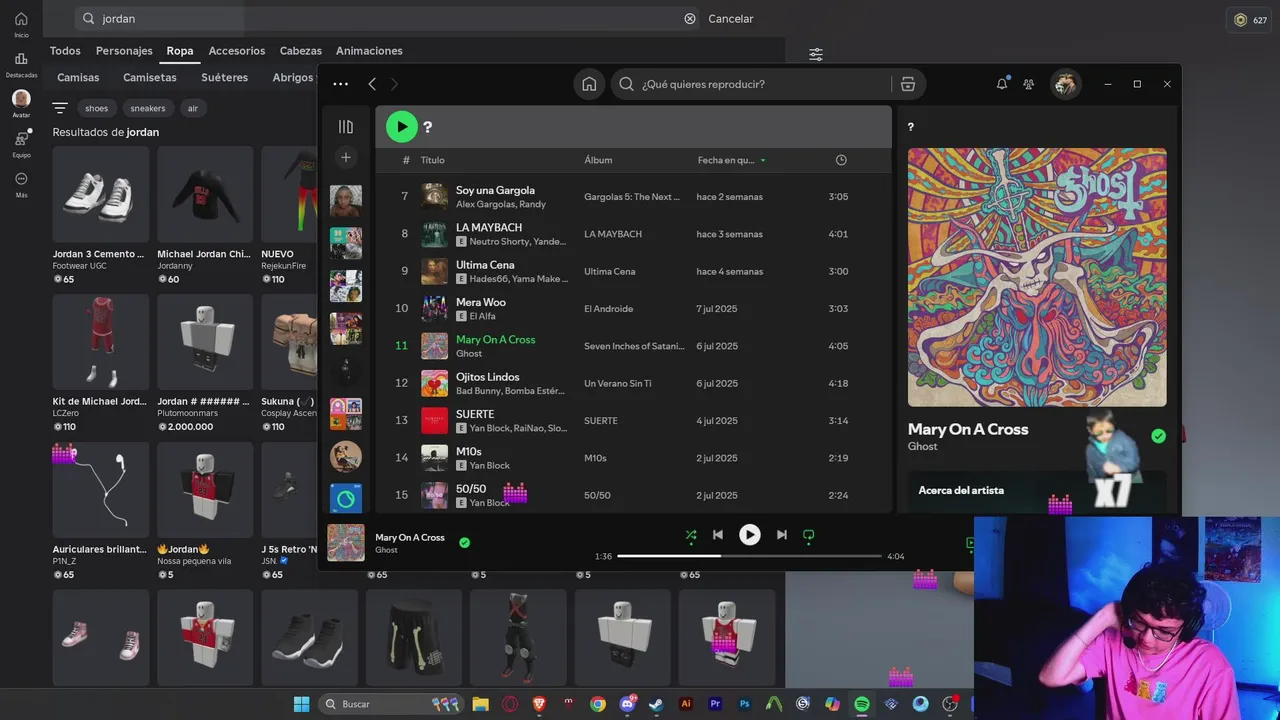This screenshot has width=1280, height=720.
Task: Sort tracks by Título column
Action: pyautogui.click(x=432, y=160)
